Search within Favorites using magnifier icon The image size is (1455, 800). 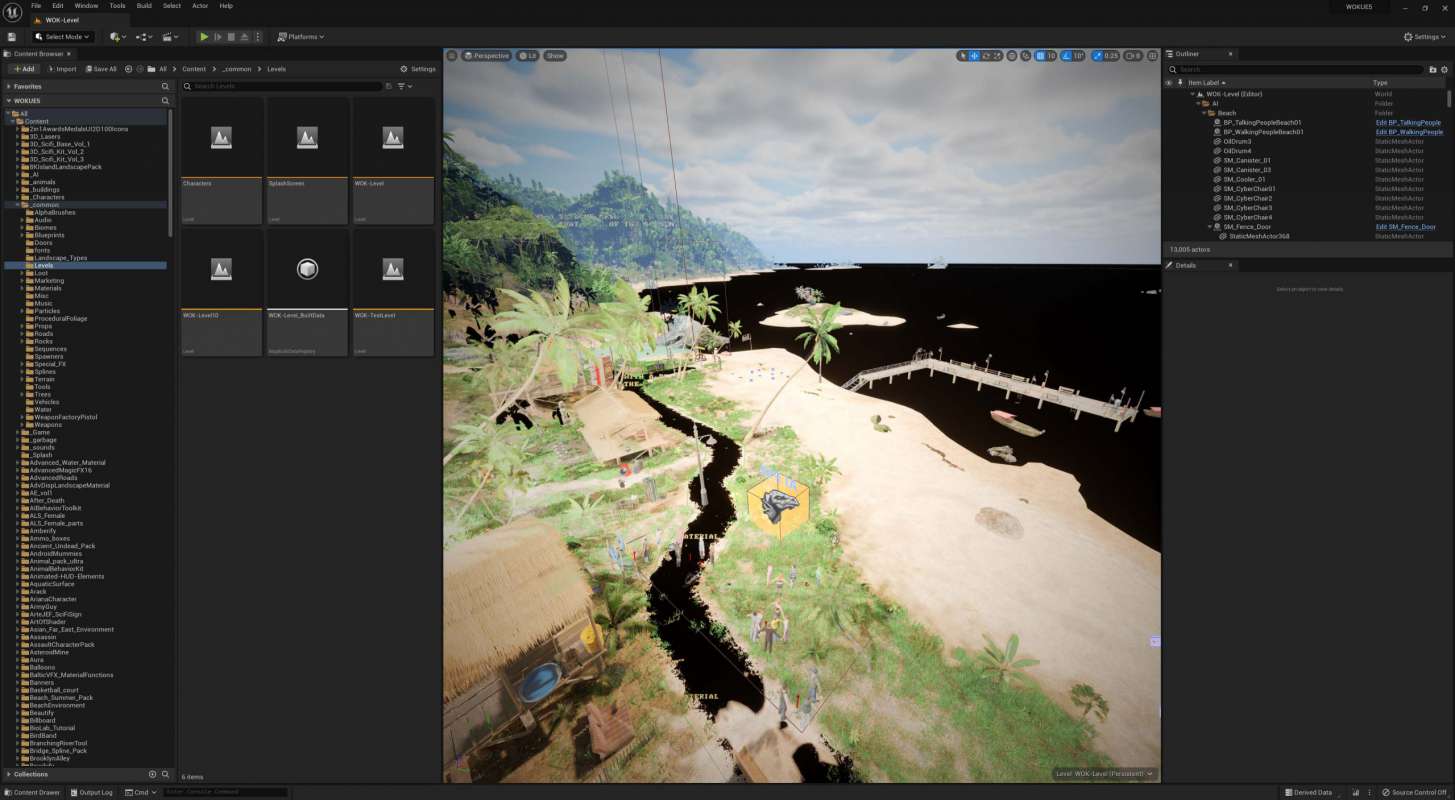166,87
